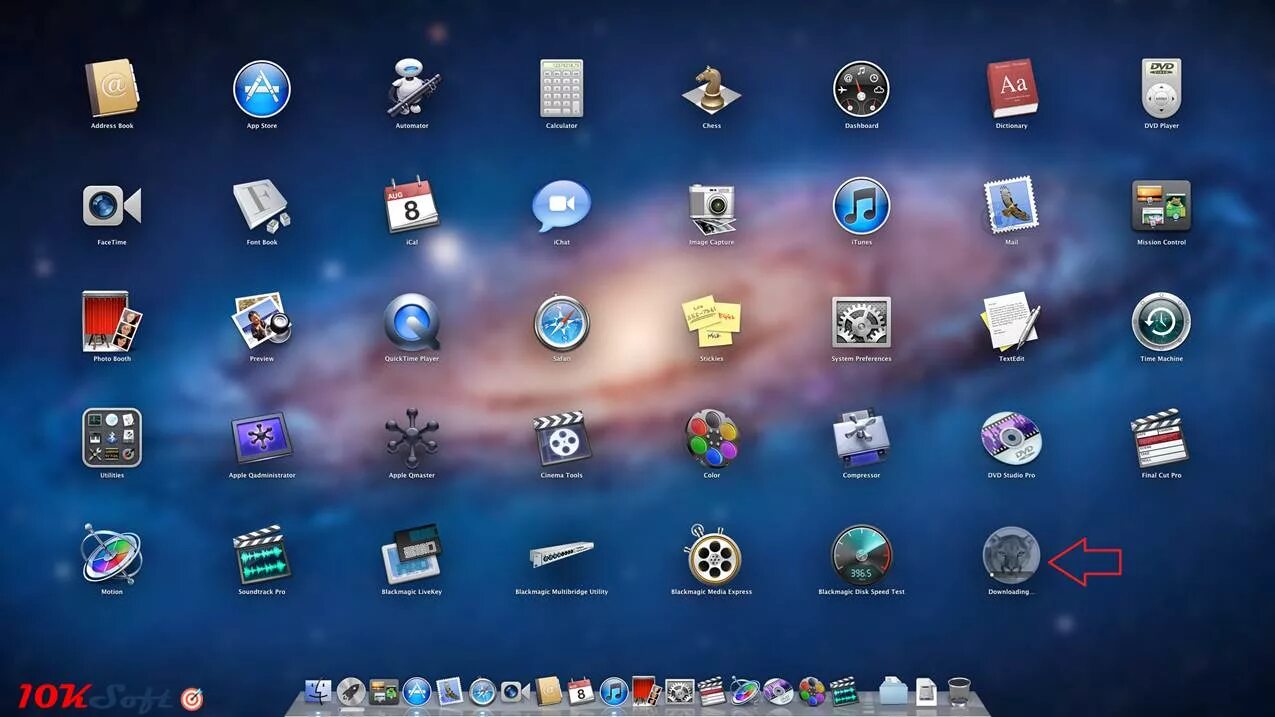Launch iTunes from the Dock
1275x717 pixels.
point(614,692)
